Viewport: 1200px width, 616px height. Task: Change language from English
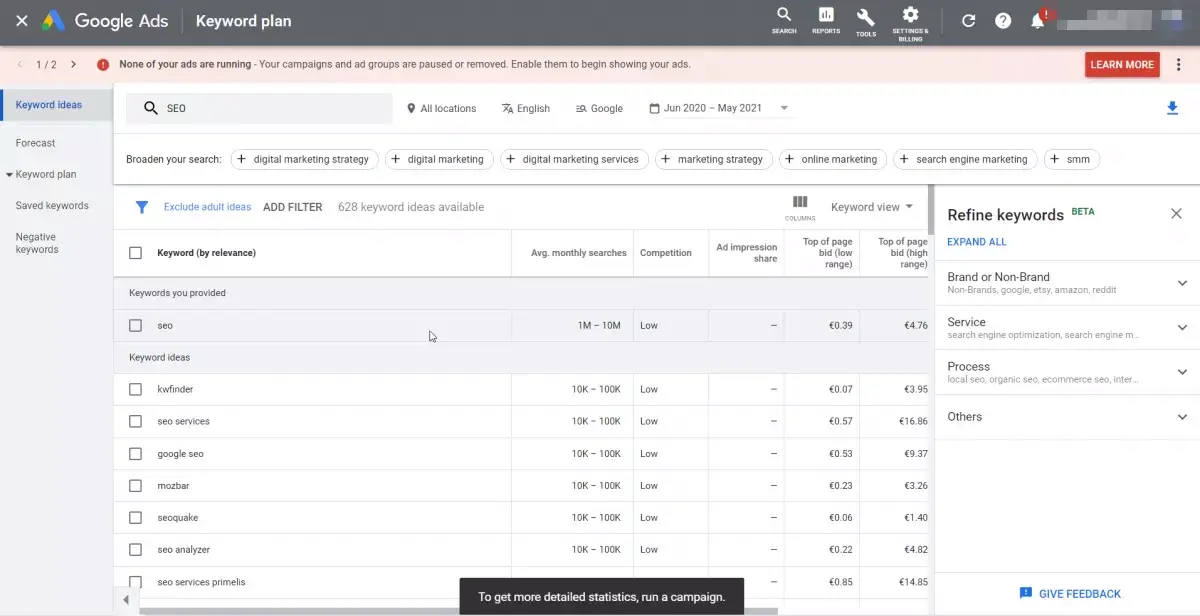pyautogui.click(x=526, y=108)
